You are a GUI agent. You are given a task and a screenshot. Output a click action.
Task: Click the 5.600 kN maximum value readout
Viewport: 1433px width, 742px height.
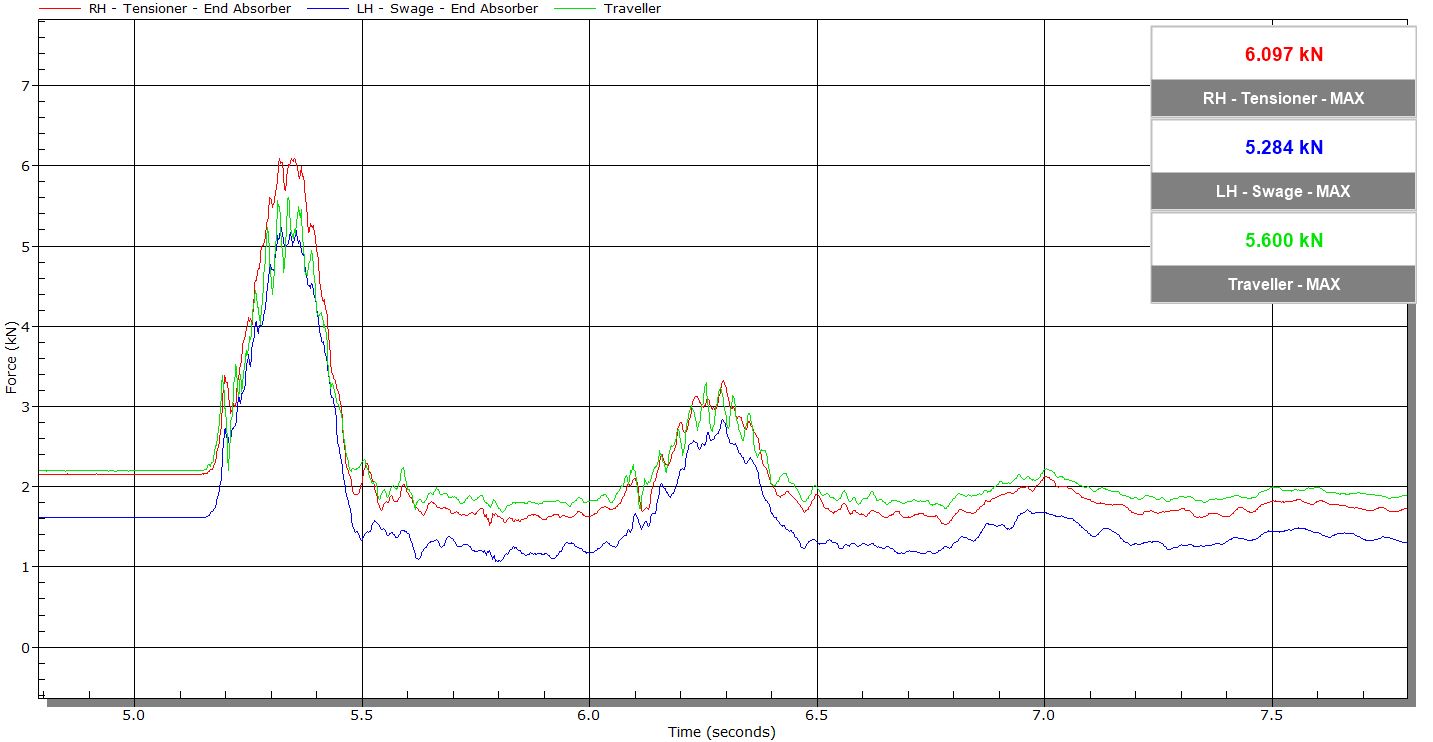click(1283, 241)
